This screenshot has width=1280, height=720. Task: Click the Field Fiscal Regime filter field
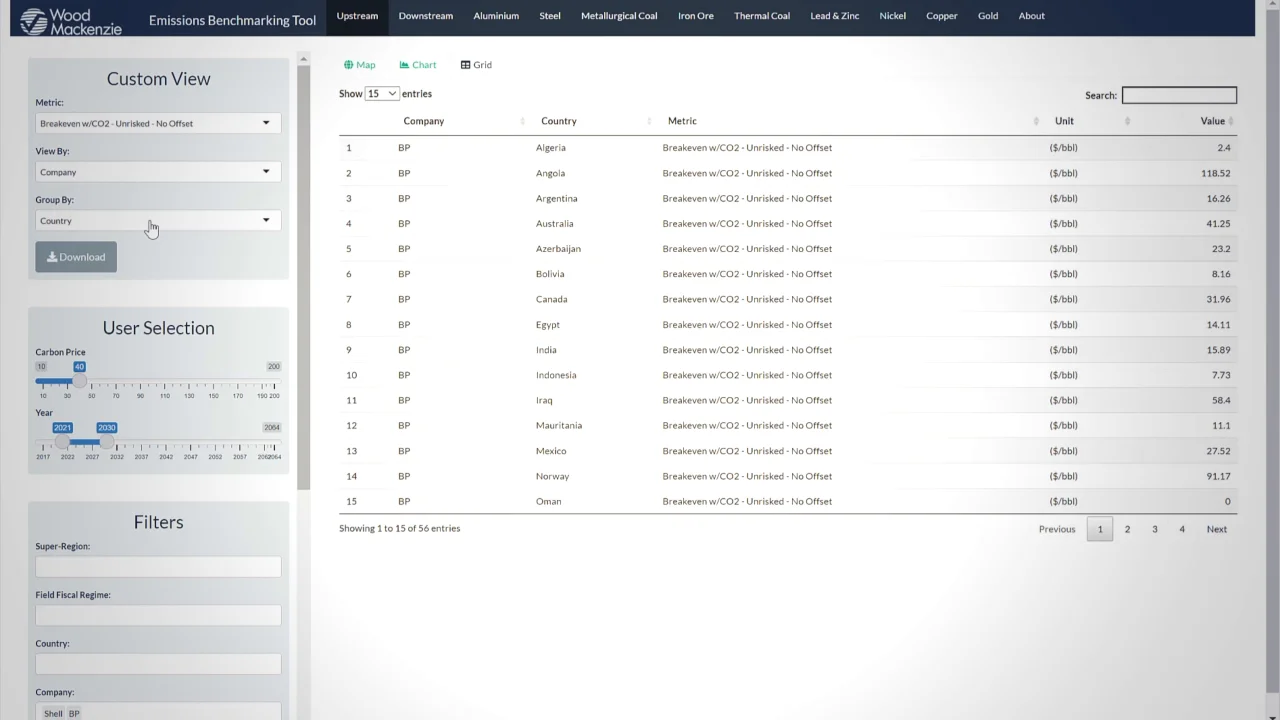click(x=158, y=615)
